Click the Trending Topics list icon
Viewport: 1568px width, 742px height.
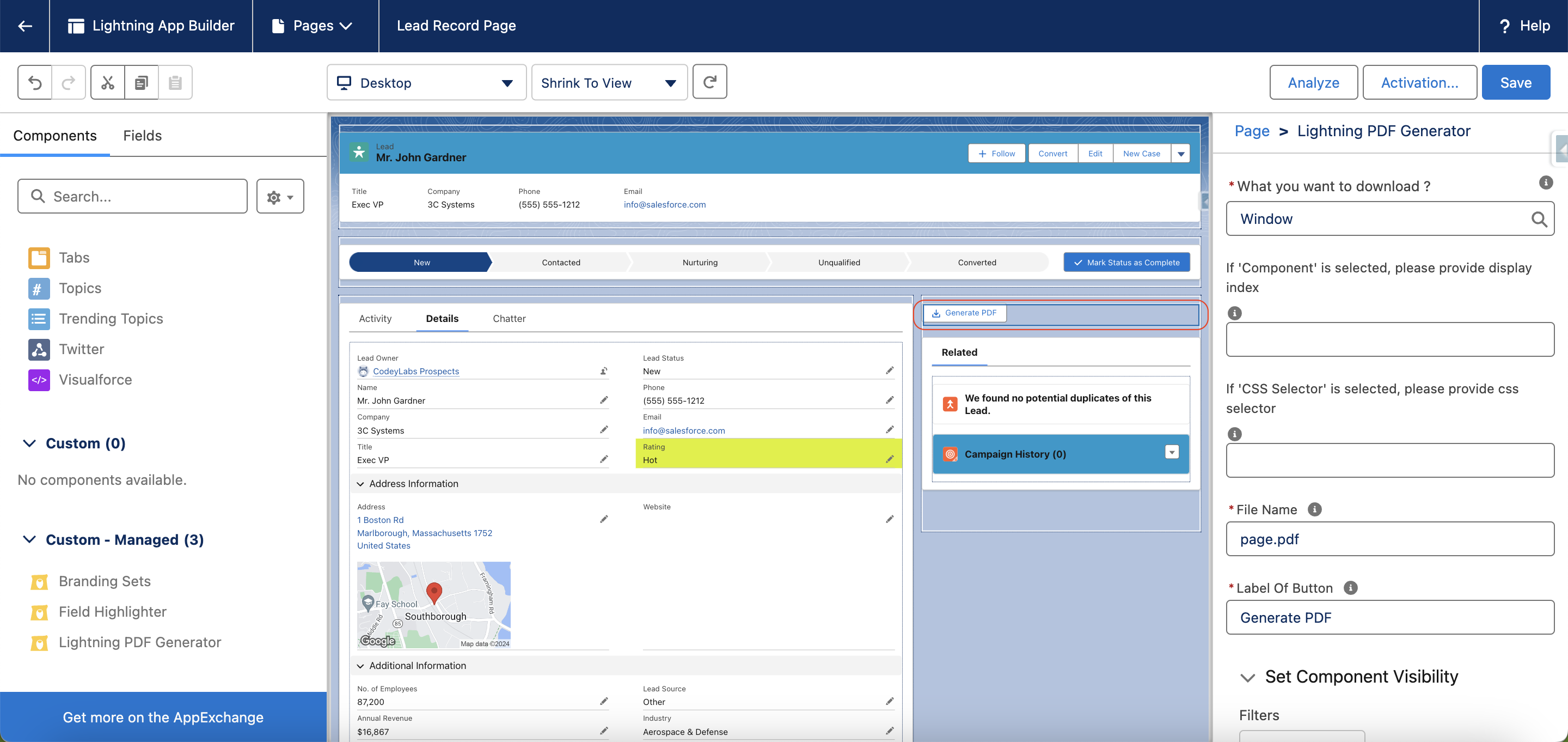tap(39, 319)
